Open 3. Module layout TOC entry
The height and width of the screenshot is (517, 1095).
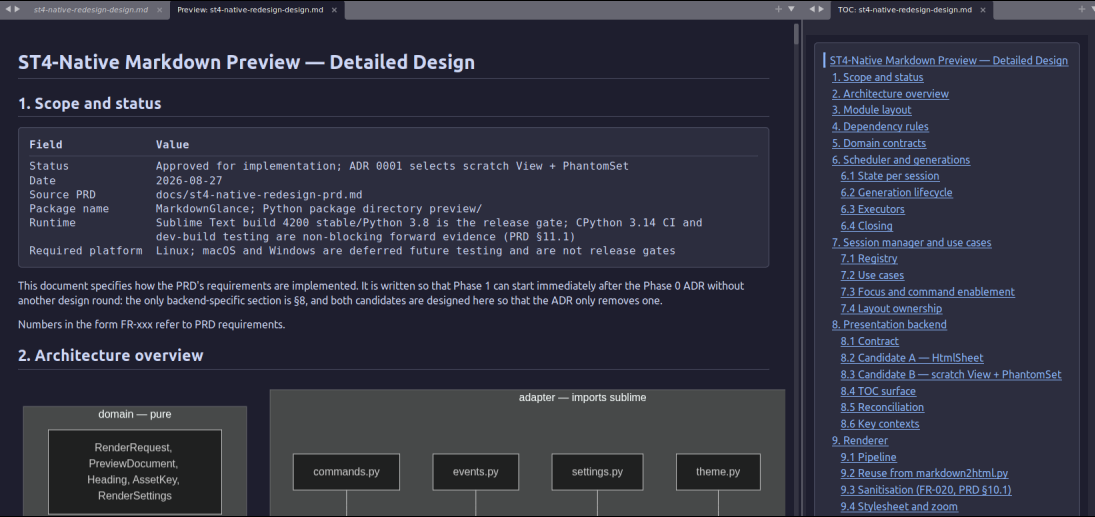coord(872,110)
